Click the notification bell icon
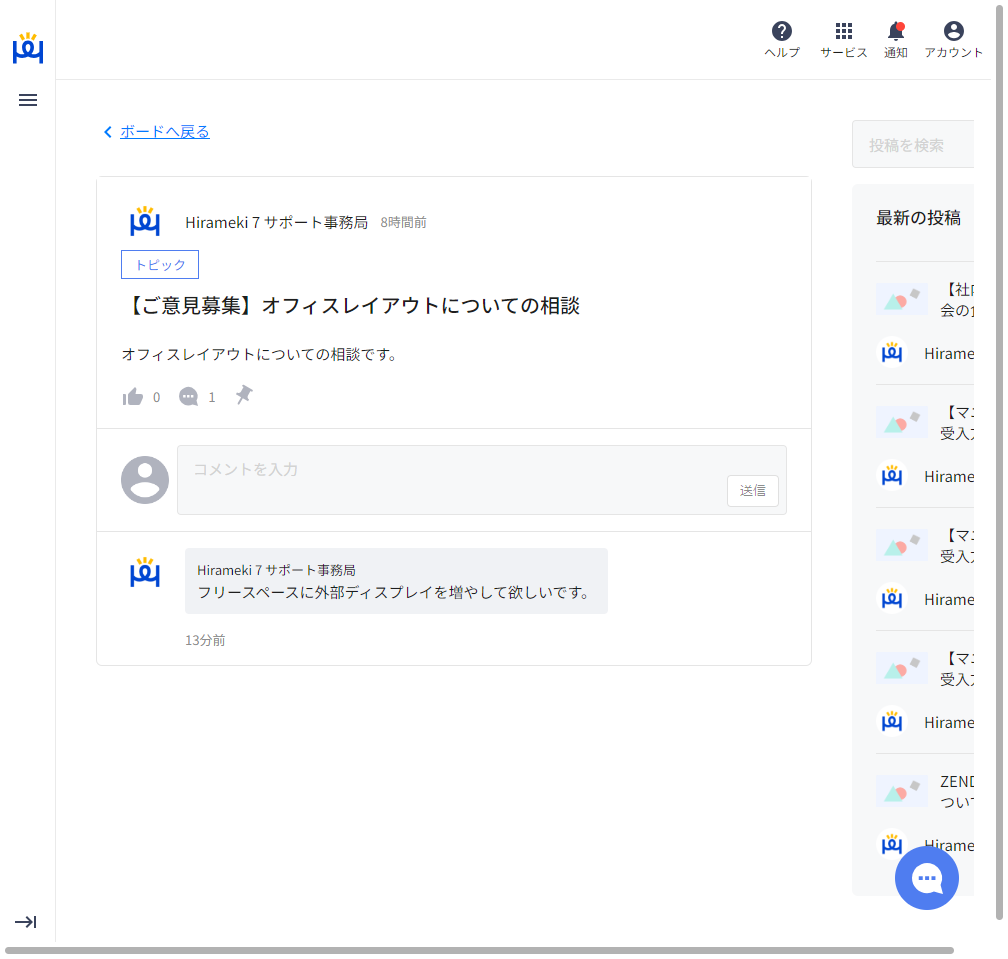The image size is (1008, 959). tap(895, 32)
